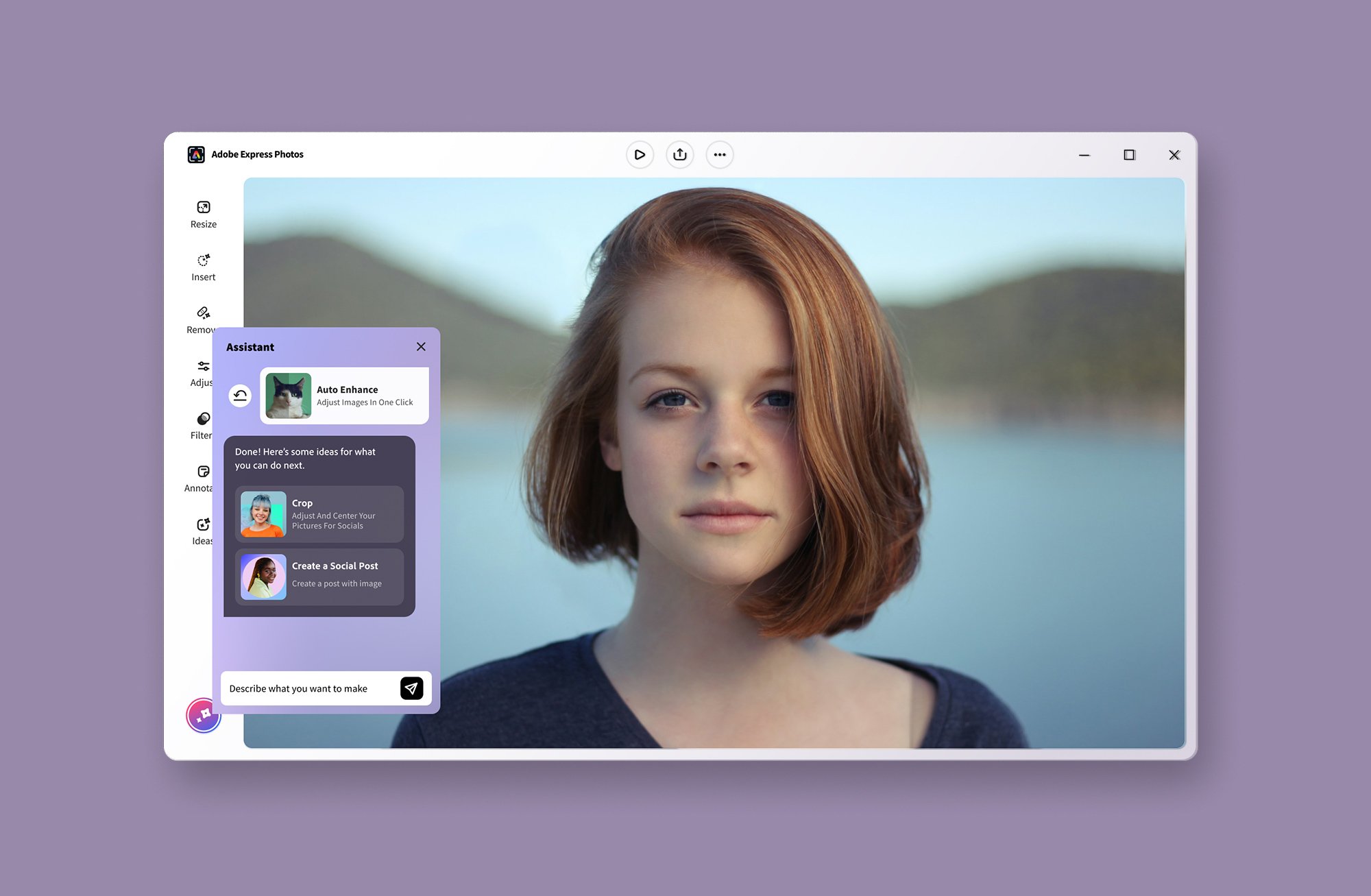Undo the Auto Enhance action
The image size is (1371, 896).
240,396
